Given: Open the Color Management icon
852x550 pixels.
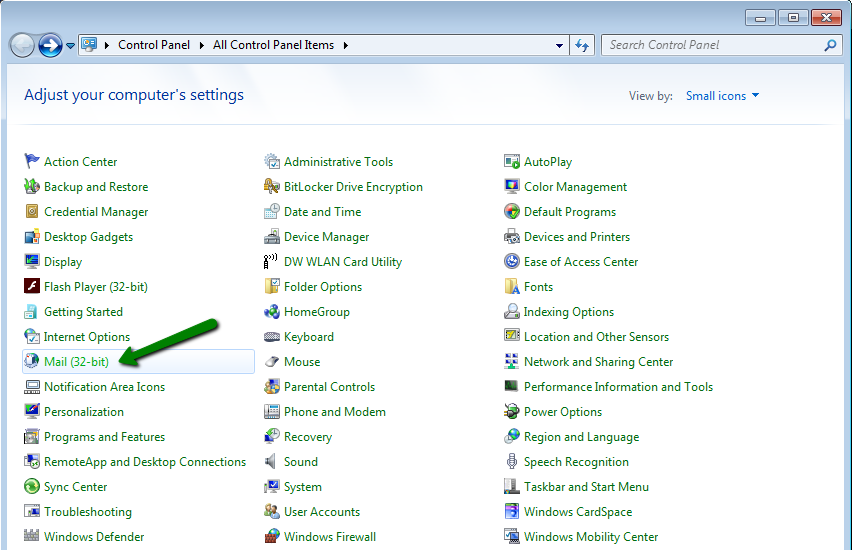Looking at the screenshot, I should 512,186.
